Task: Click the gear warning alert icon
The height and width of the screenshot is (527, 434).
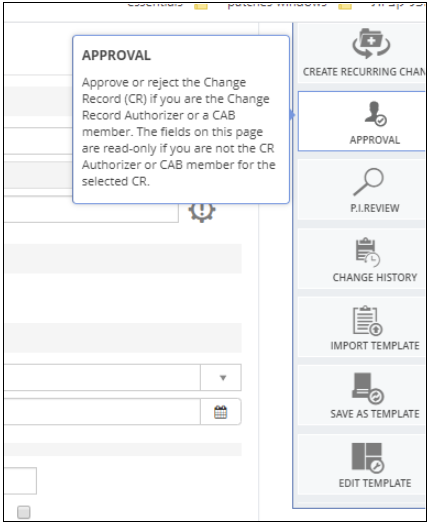Action: tap(202, 212)
